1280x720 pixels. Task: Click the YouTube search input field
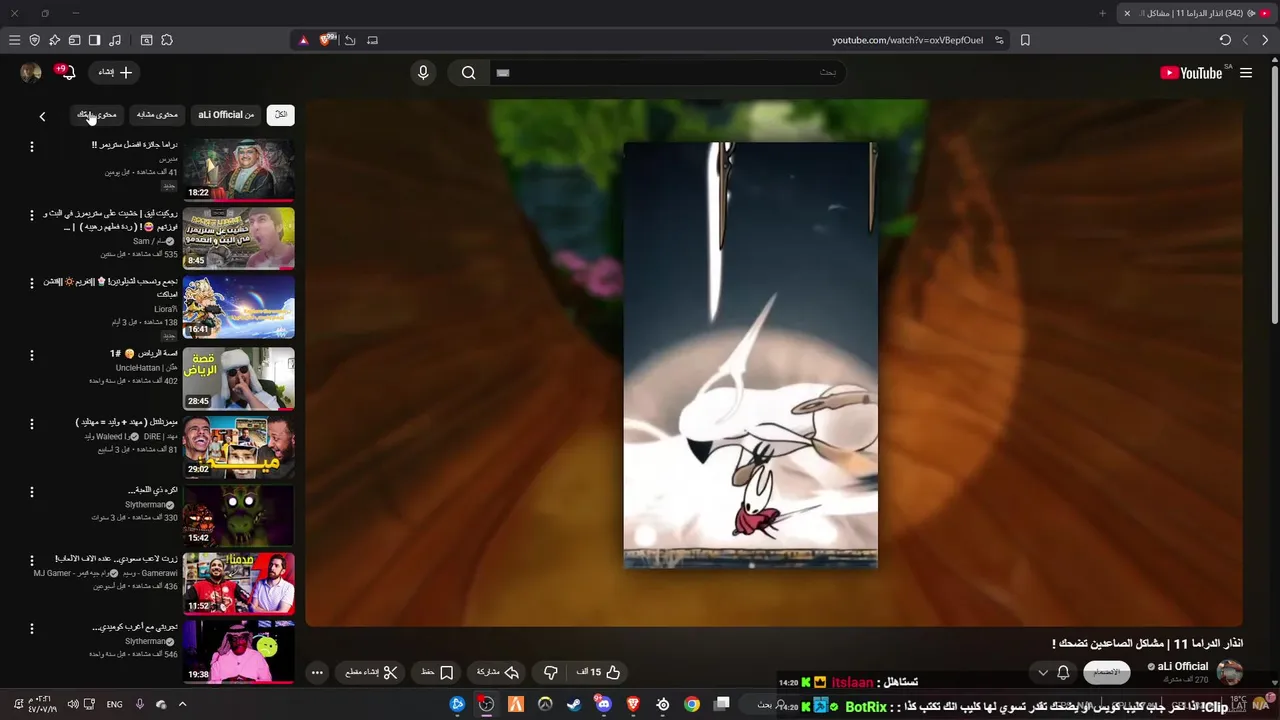(x=667, y=72)
